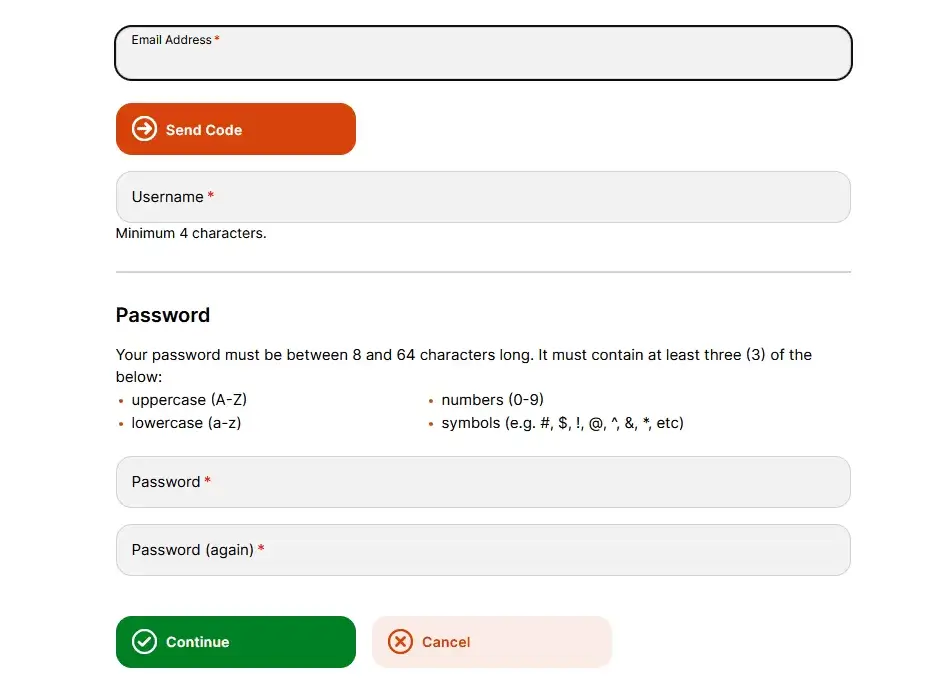Viewport: 944px width, 678px height.
Task: Click the red asterisk beside Password (again)
Action: point(261,547)
